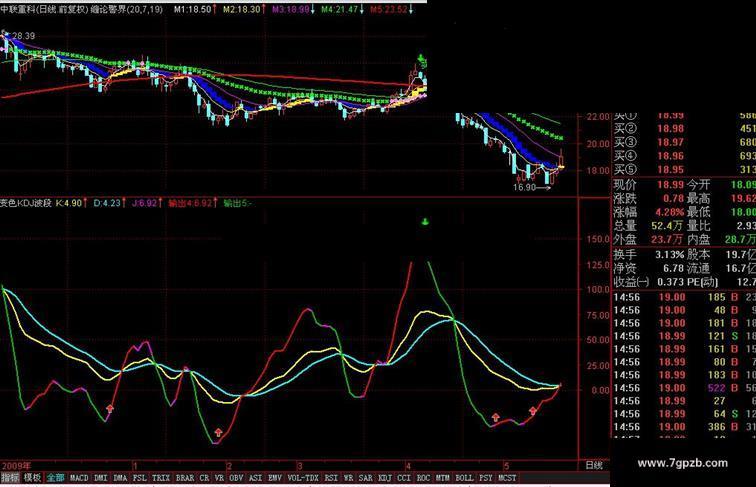The height and width of the screenshot is (487, 756).
Task: Click the green down-arrow sell signal in KDJ panel
Action: [x=425, y=222]
